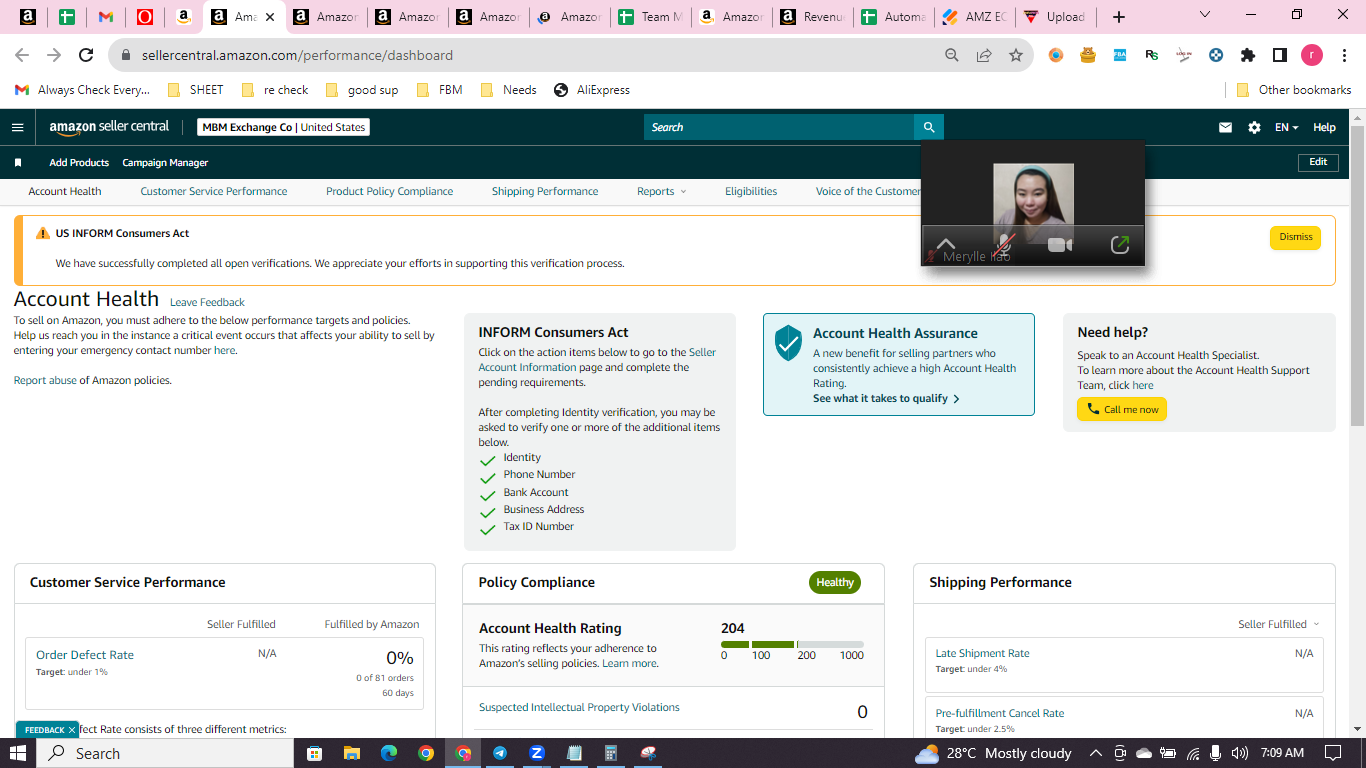Open the Chrome extensions puzzle icon
1366x768 pixels.
(x=1248, y=55)
